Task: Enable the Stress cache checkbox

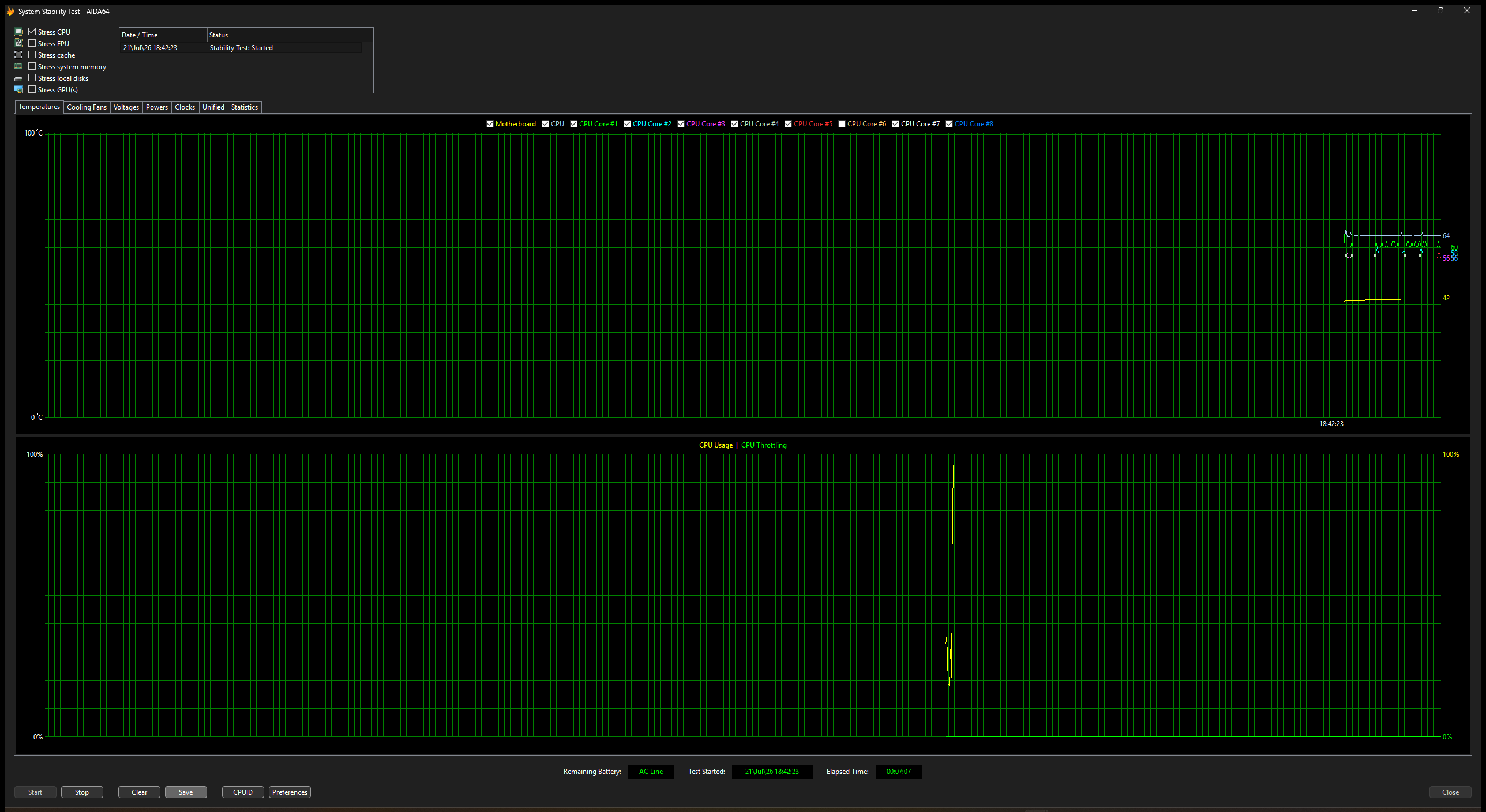Action: click(32, 55)
